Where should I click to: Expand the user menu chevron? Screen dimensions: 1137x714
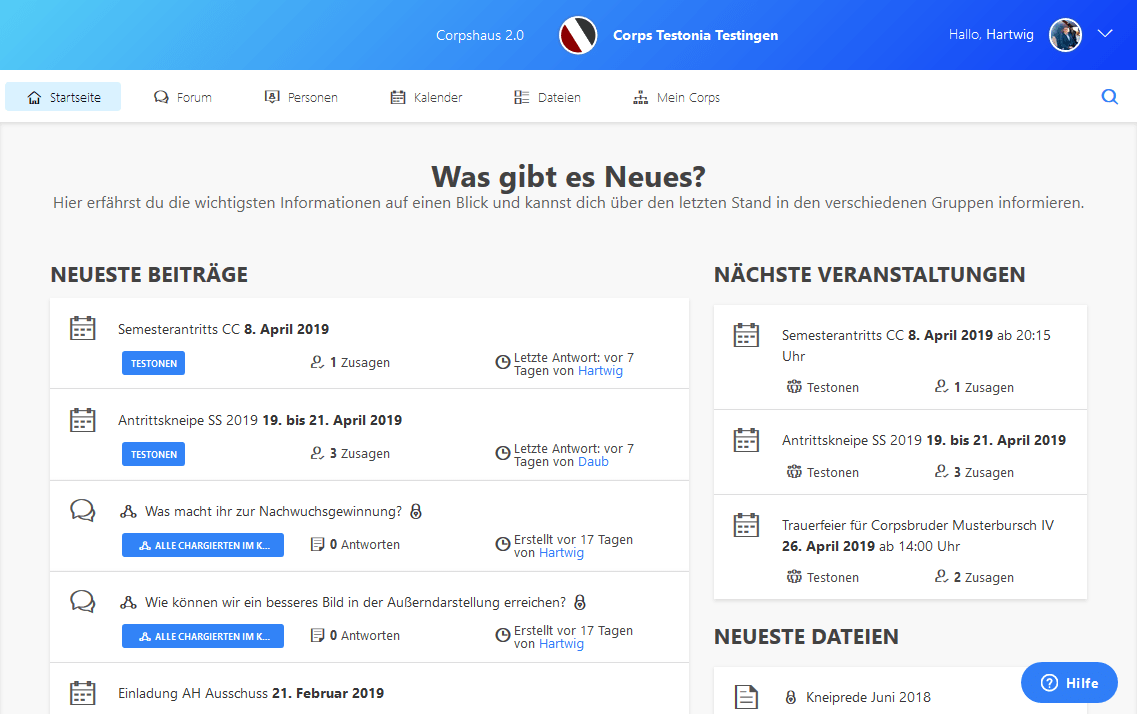1104,33
